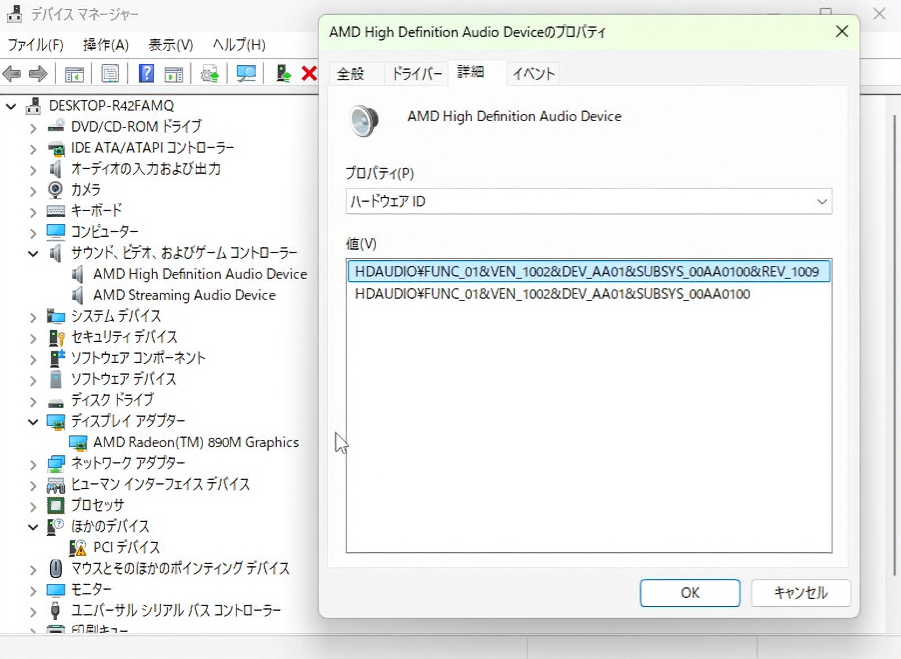The image size is (901, 659).
Task: Expand the キーボード node
Action: [x=33, y=211]
